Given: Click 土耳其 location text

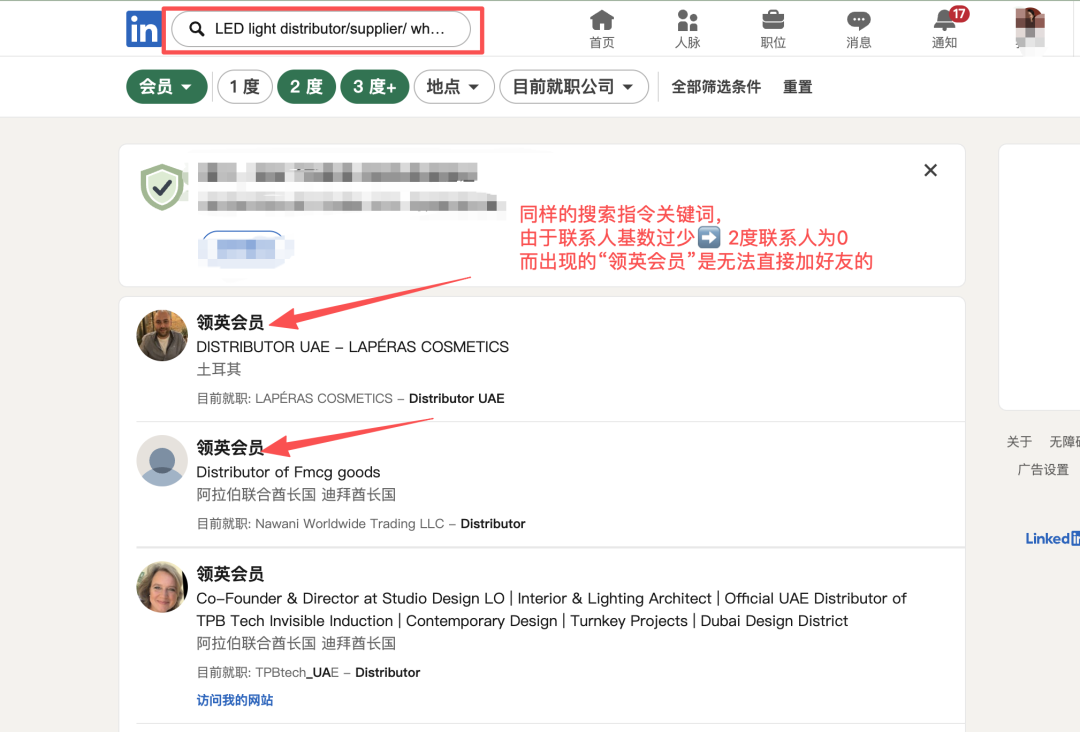Looking at the screenshot, I should pyautogui.click(x=219, y=370).
